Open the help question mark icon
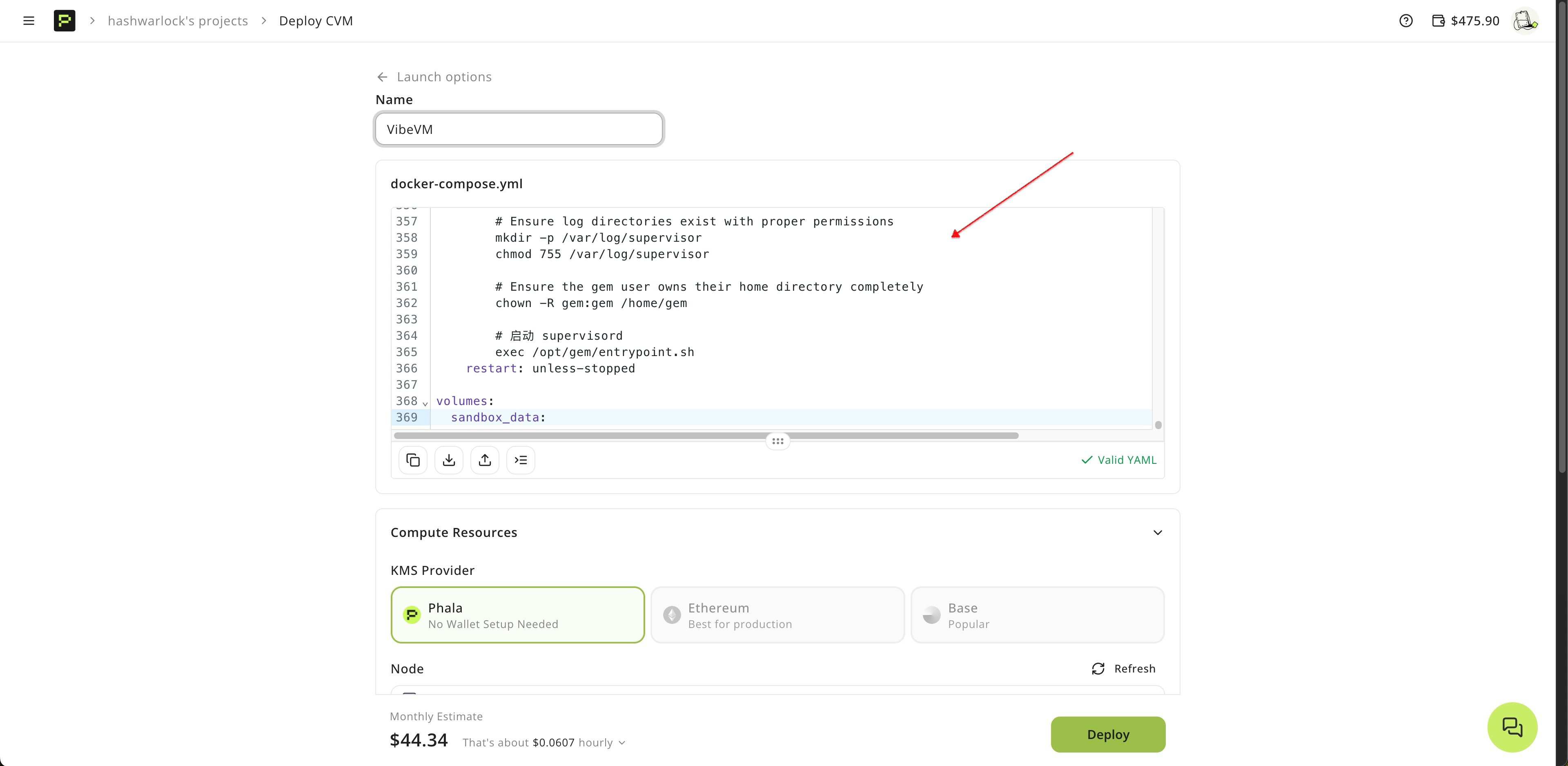 (1405, 21)
